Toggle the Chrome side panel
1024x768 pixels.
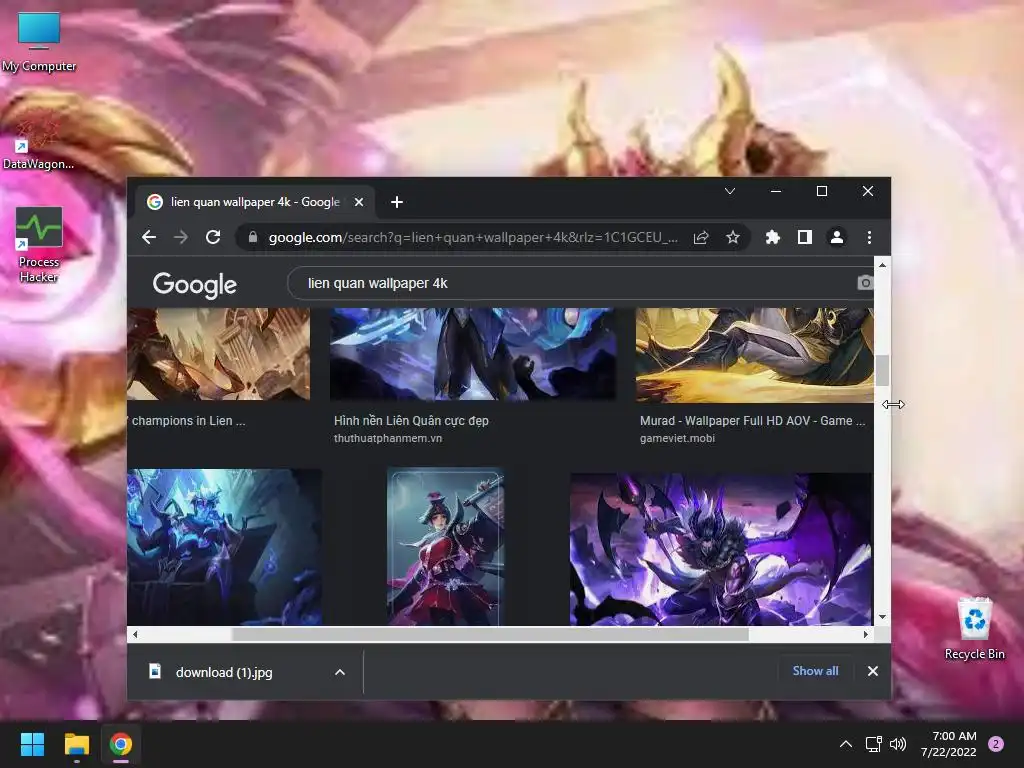[x=805, y=237]
